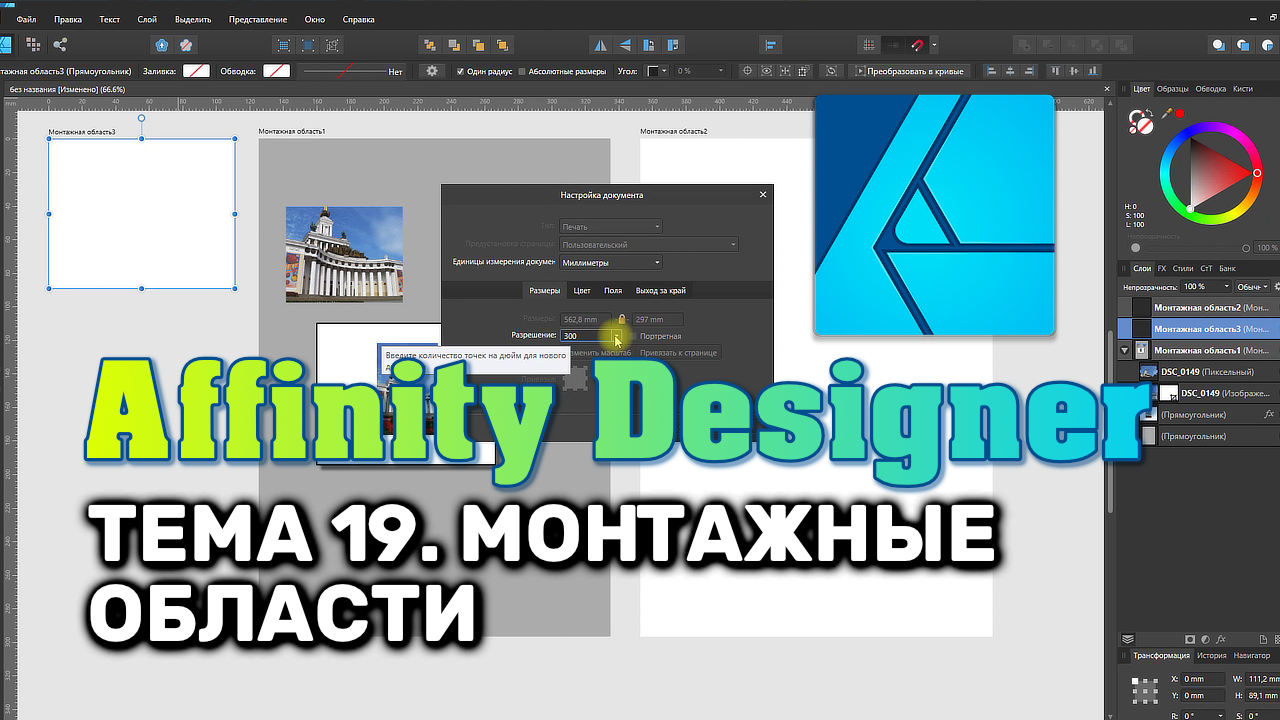The width and height of the screenshot is (1280, 720).
Task: Switch to Pixel persona grid icon
Action: tap(33, 44)
